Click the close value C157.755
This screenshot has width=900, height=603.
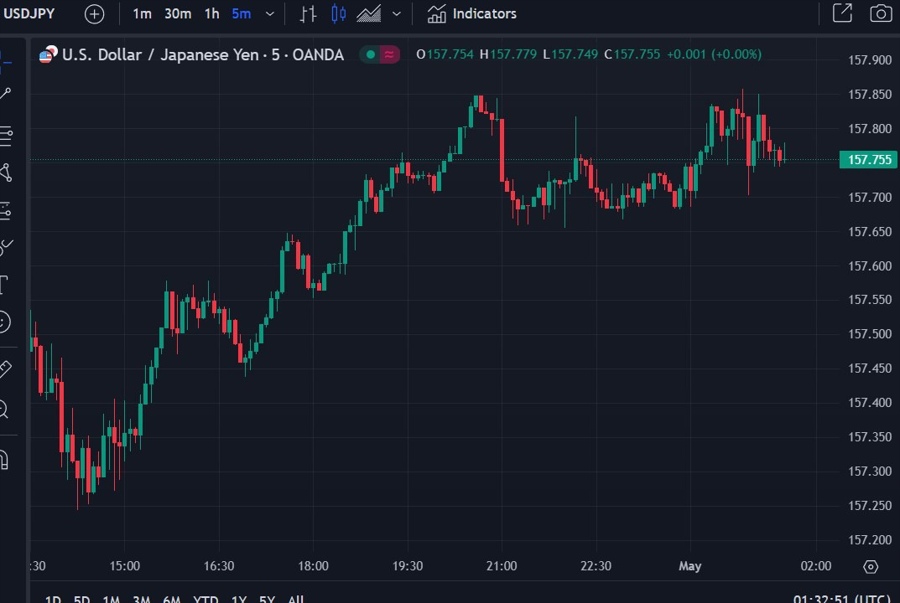(x=632, y=55)
